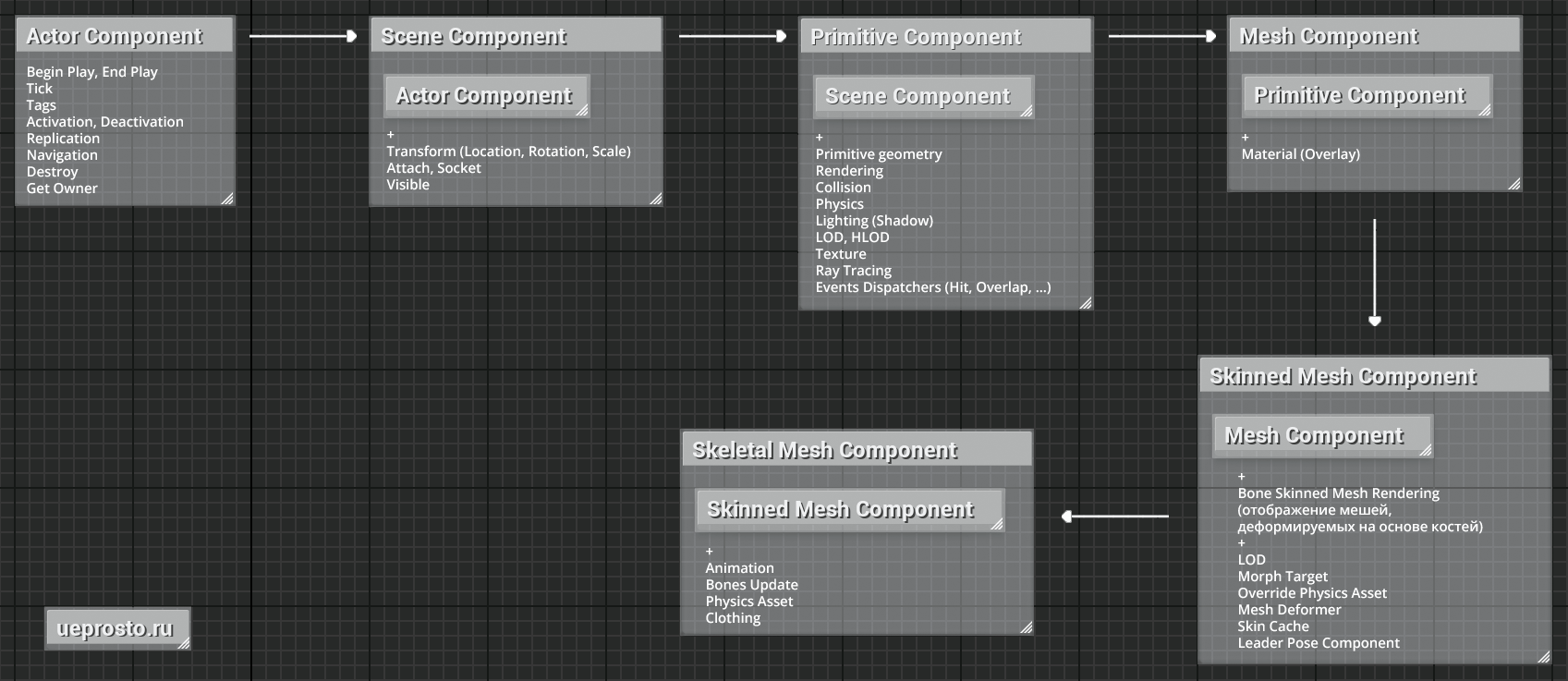Click the 'Ray Tracing' text line
The height and width of the screenshot is (681, 1568).
(x=853, y=270)
